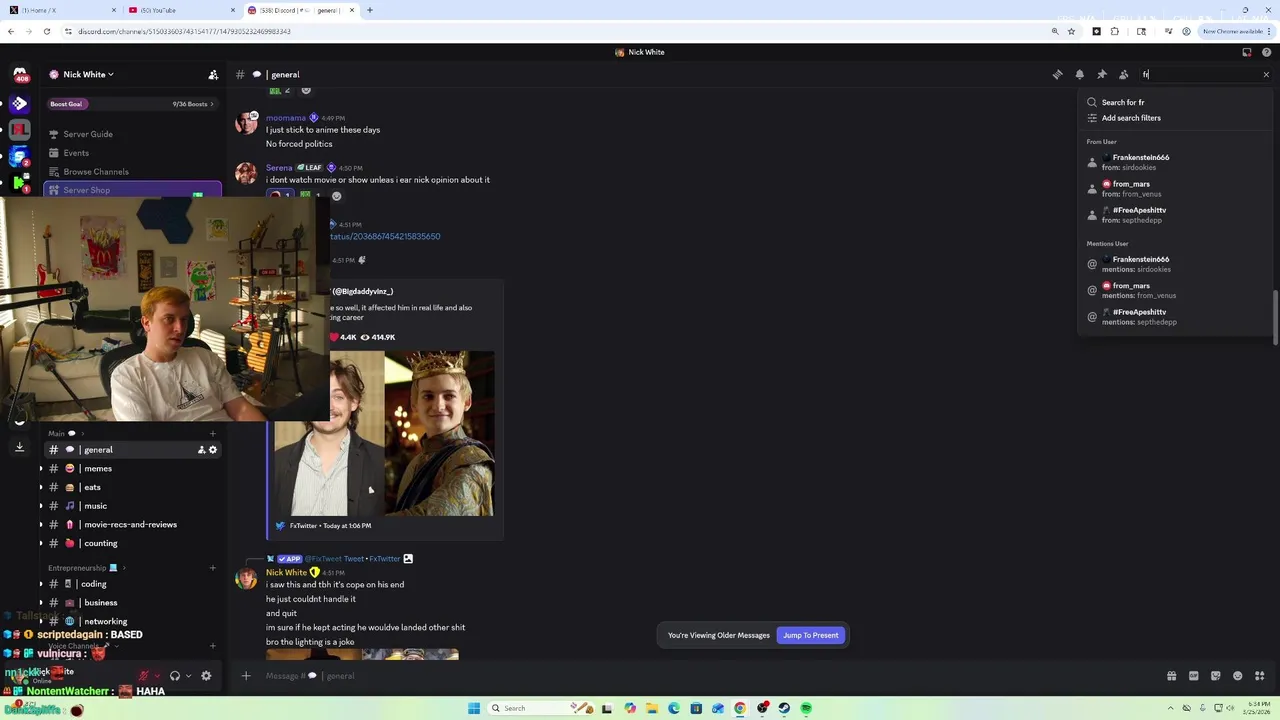Open the Threads icon in channel header

(1057, 74)
